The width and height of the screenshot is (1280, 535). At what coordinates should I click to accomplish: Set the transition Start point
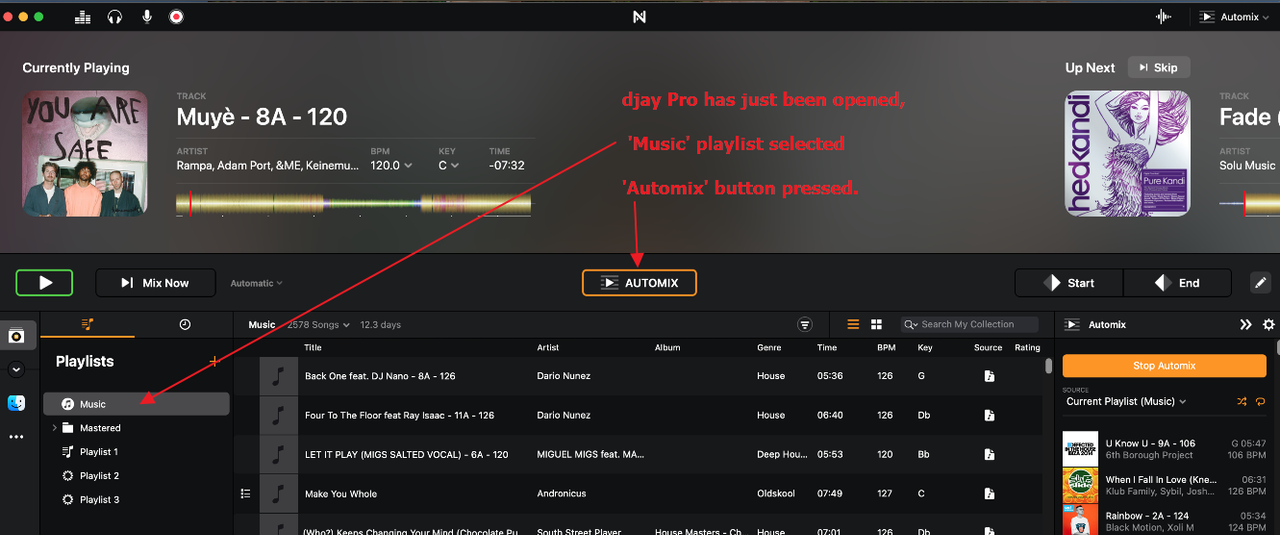[1069, 283]
